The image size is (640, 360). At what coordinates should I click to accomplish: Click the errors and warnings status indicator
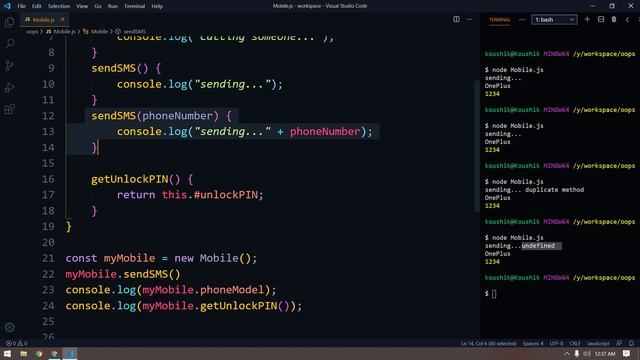point(17,343)
